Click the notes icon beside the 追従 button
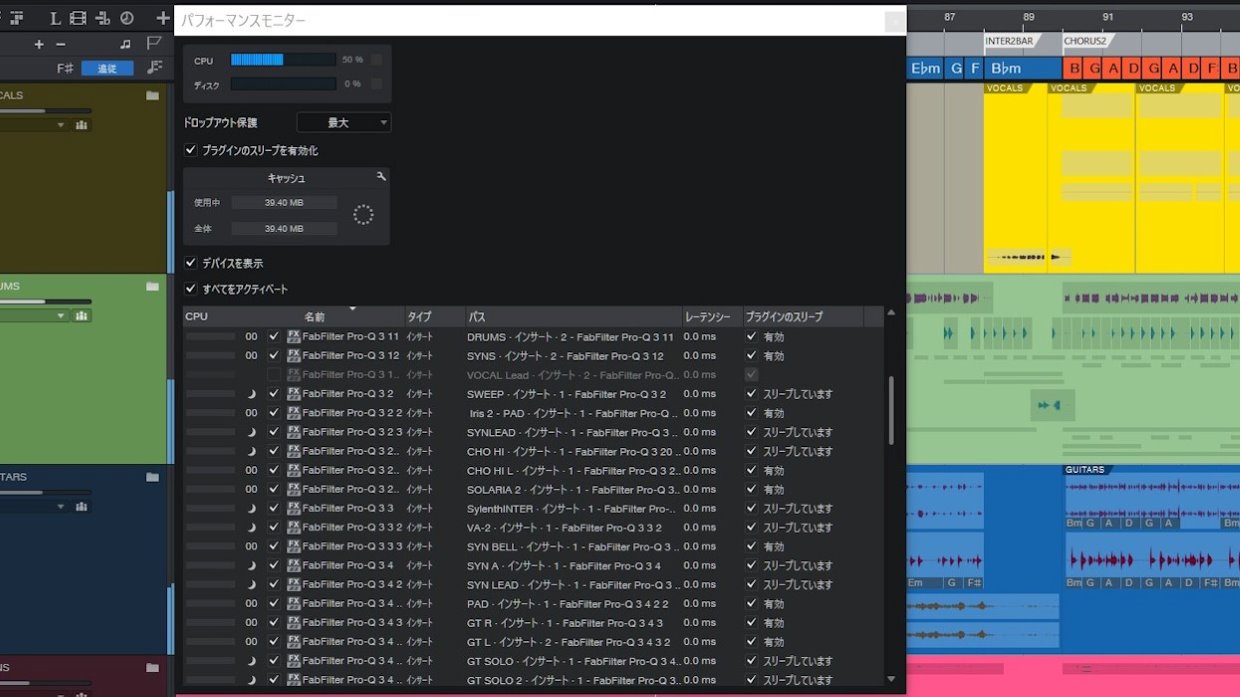This screenshot has width=1240, height=697. (154, 68)
